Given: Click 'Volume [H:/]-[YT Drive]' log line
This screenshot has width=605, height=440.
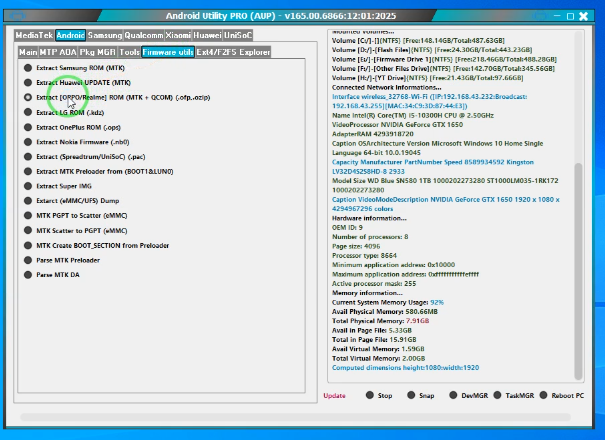Looking at the screenshot, I should click(428, 78).
